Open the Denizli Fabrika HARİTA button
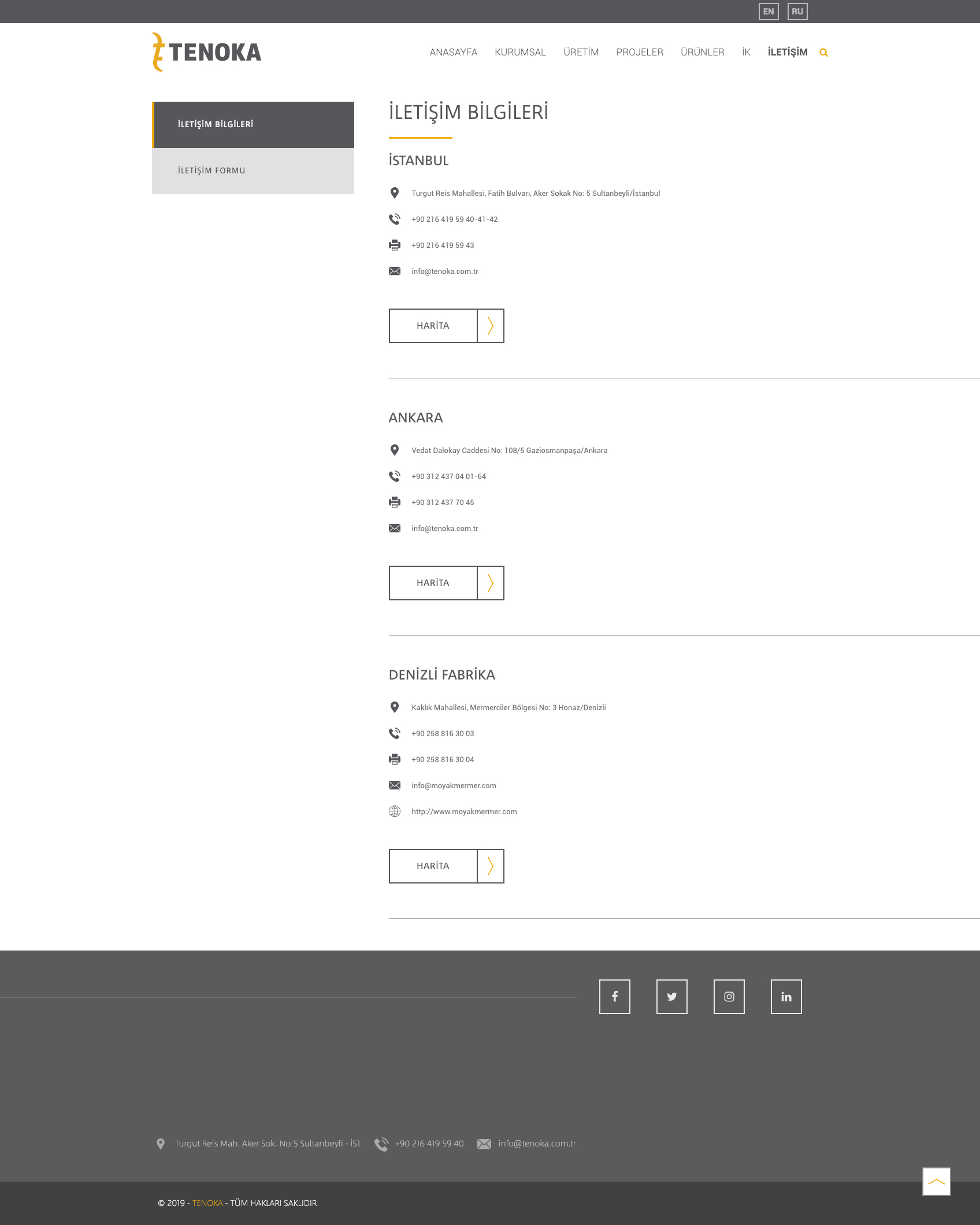 click(447, 866)
